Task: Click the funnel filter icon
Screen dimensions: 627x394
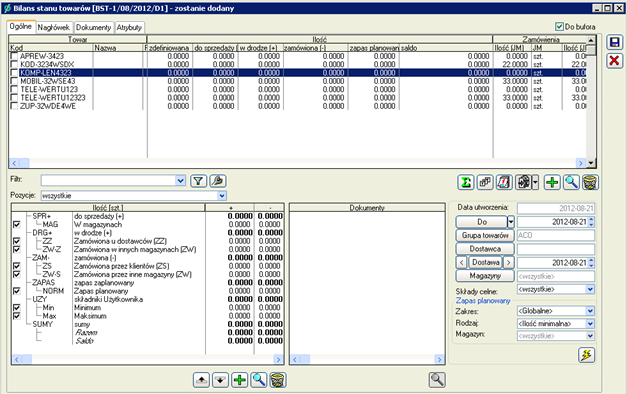Action: coord(198,181)
